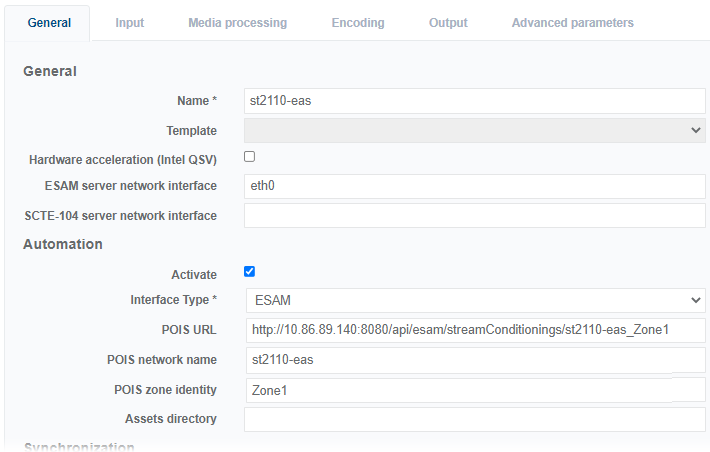Click the Interface Type chevron arrow
Screen dimensions: 710x452
click(696, 300)
